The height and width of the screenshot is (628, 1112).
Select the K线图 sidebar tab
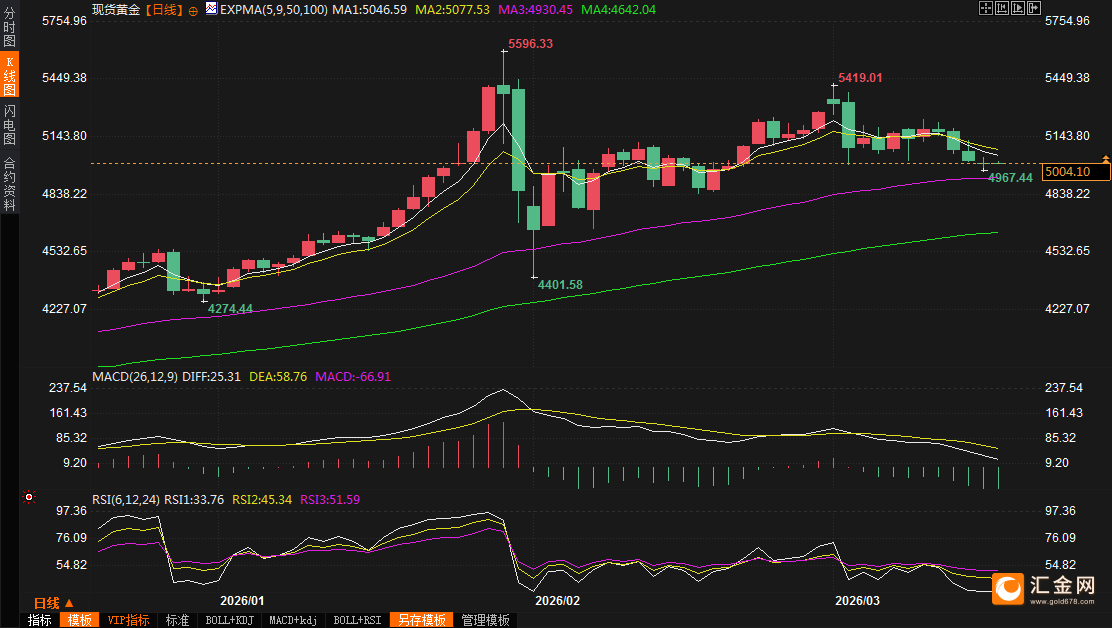pos(10,75)
